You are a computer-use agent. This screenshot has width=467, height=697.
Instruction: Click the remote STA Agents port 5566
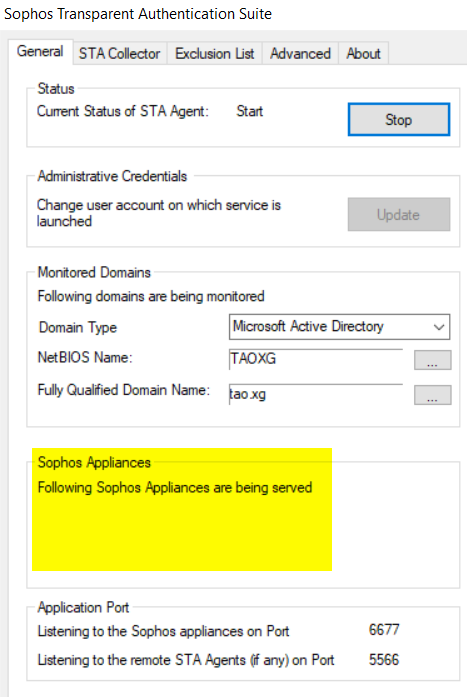point(384,660)
